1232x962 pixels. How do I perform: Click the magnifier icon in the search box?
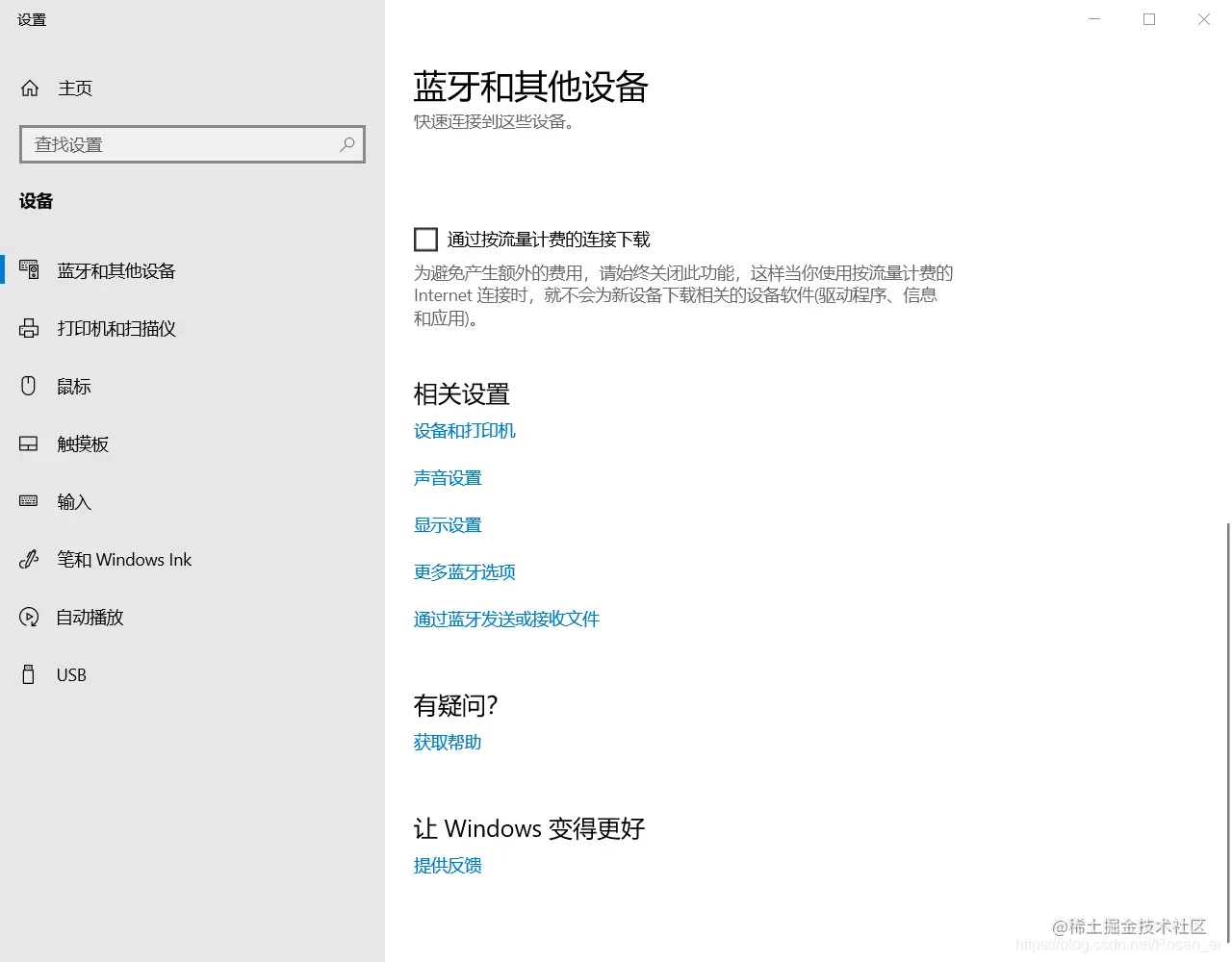(346, 144)
